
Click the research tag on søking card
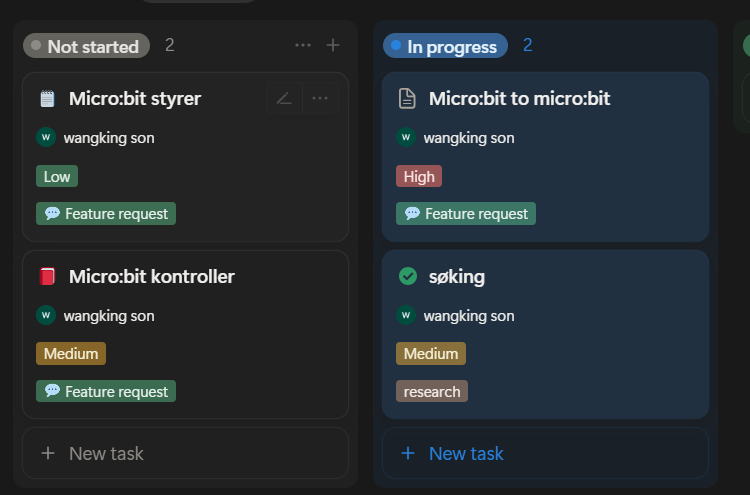point(431,391)
